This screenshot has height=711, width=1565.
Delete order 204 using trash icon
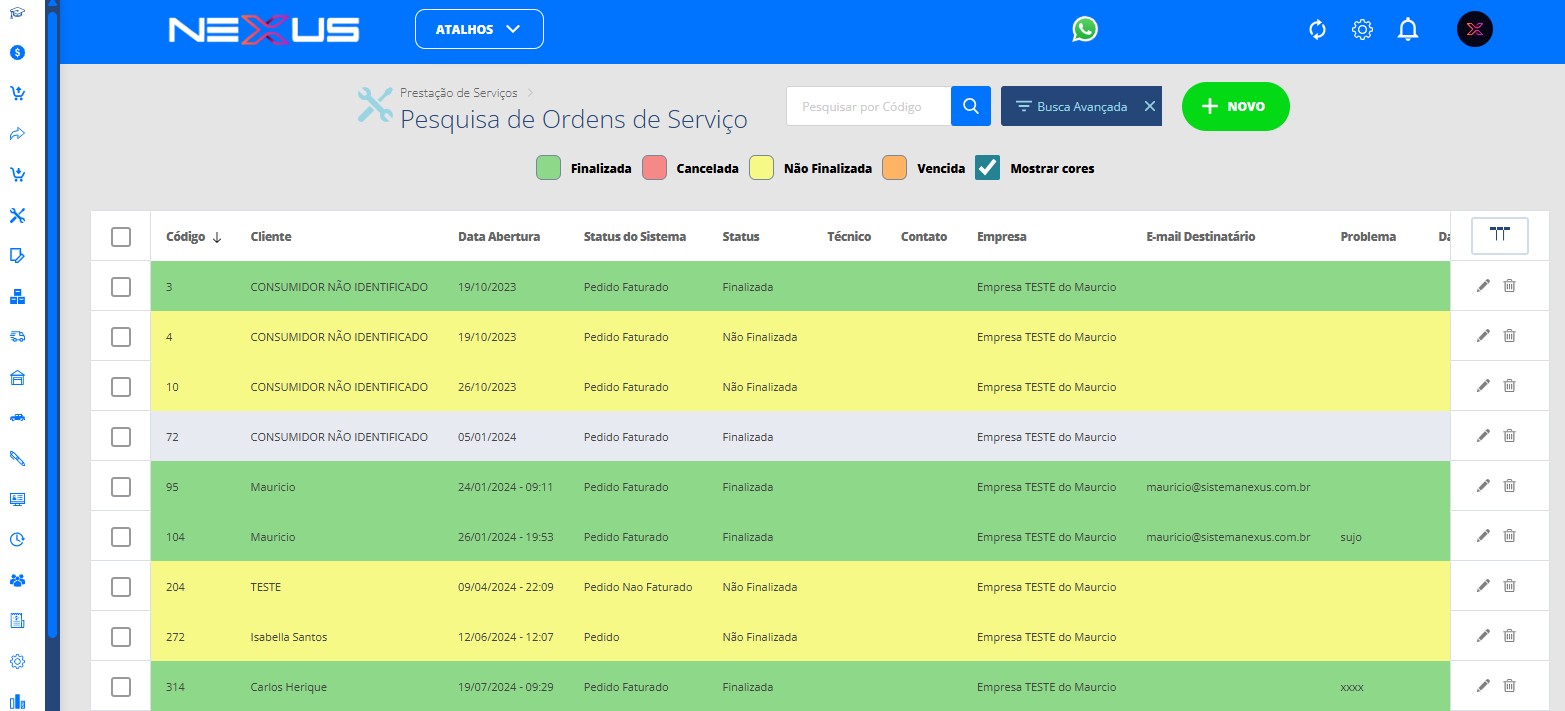pyautogui.click(x=1510, y=586)
